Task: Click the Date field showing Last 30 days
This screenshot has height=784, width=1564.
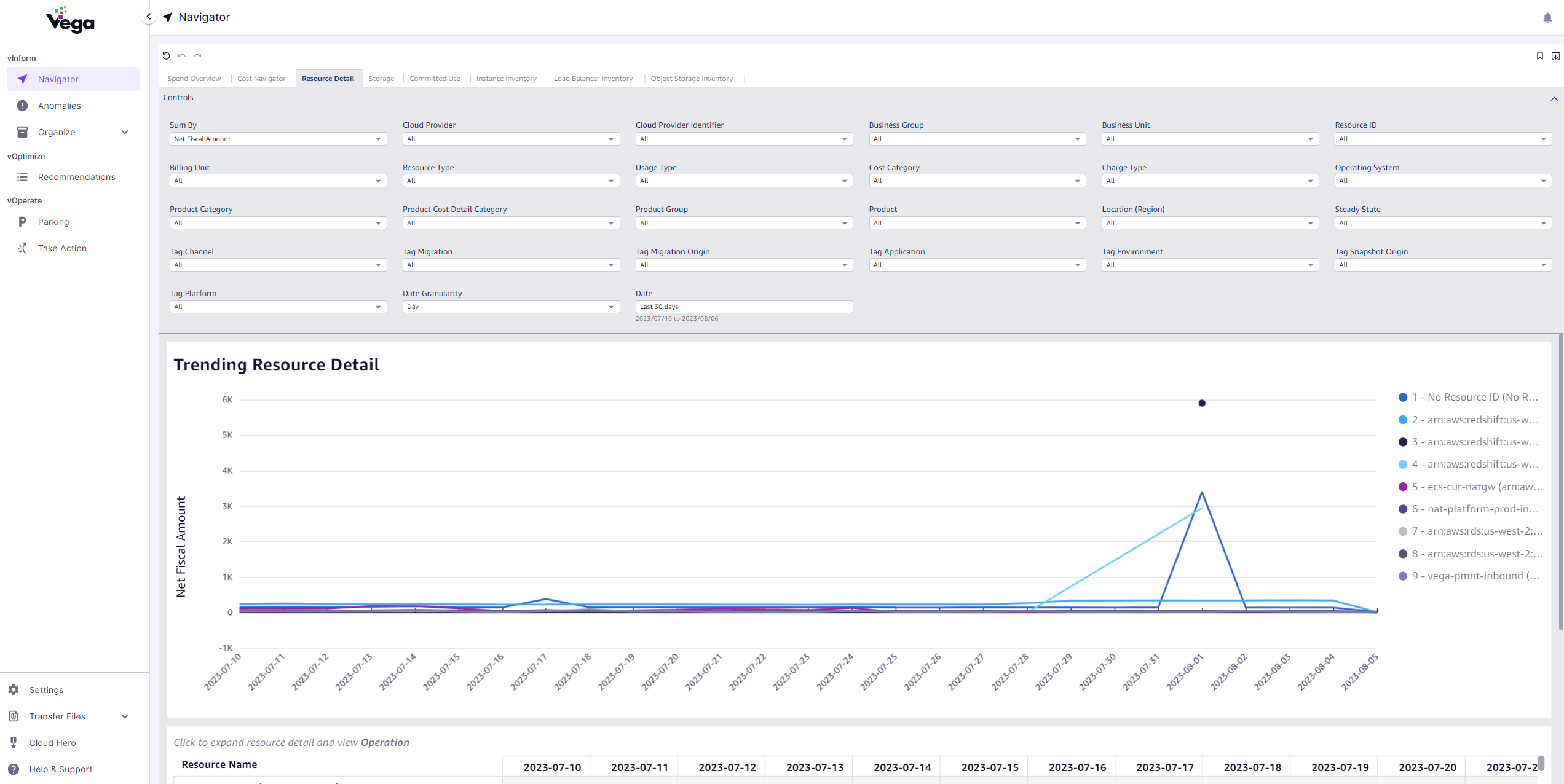Action: pos(744,307)
